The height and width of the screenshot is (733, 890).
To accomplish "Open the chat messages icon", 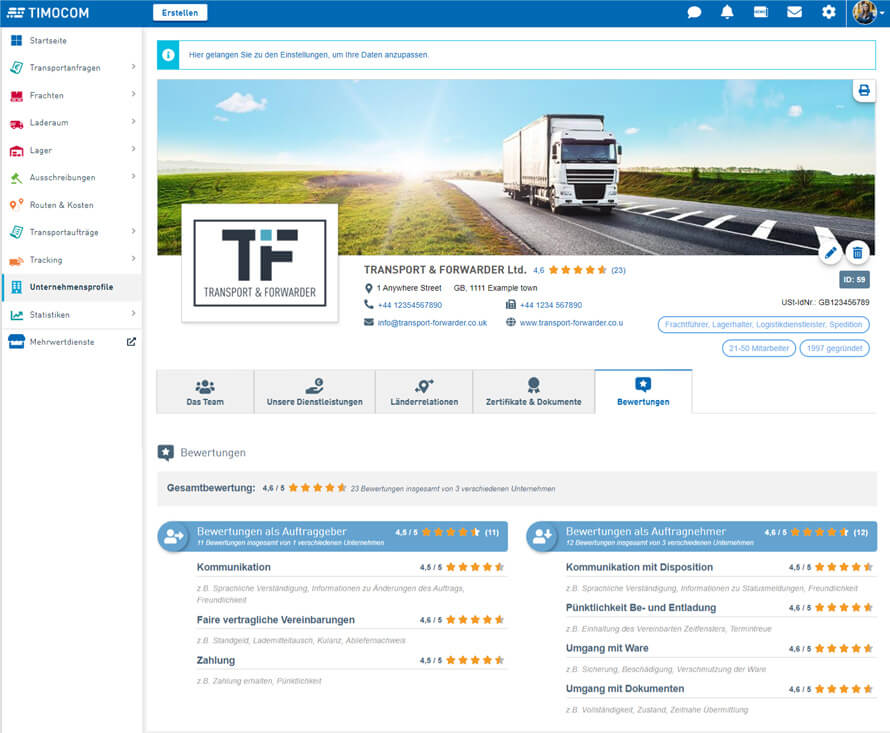I will (x=694, y=13).
